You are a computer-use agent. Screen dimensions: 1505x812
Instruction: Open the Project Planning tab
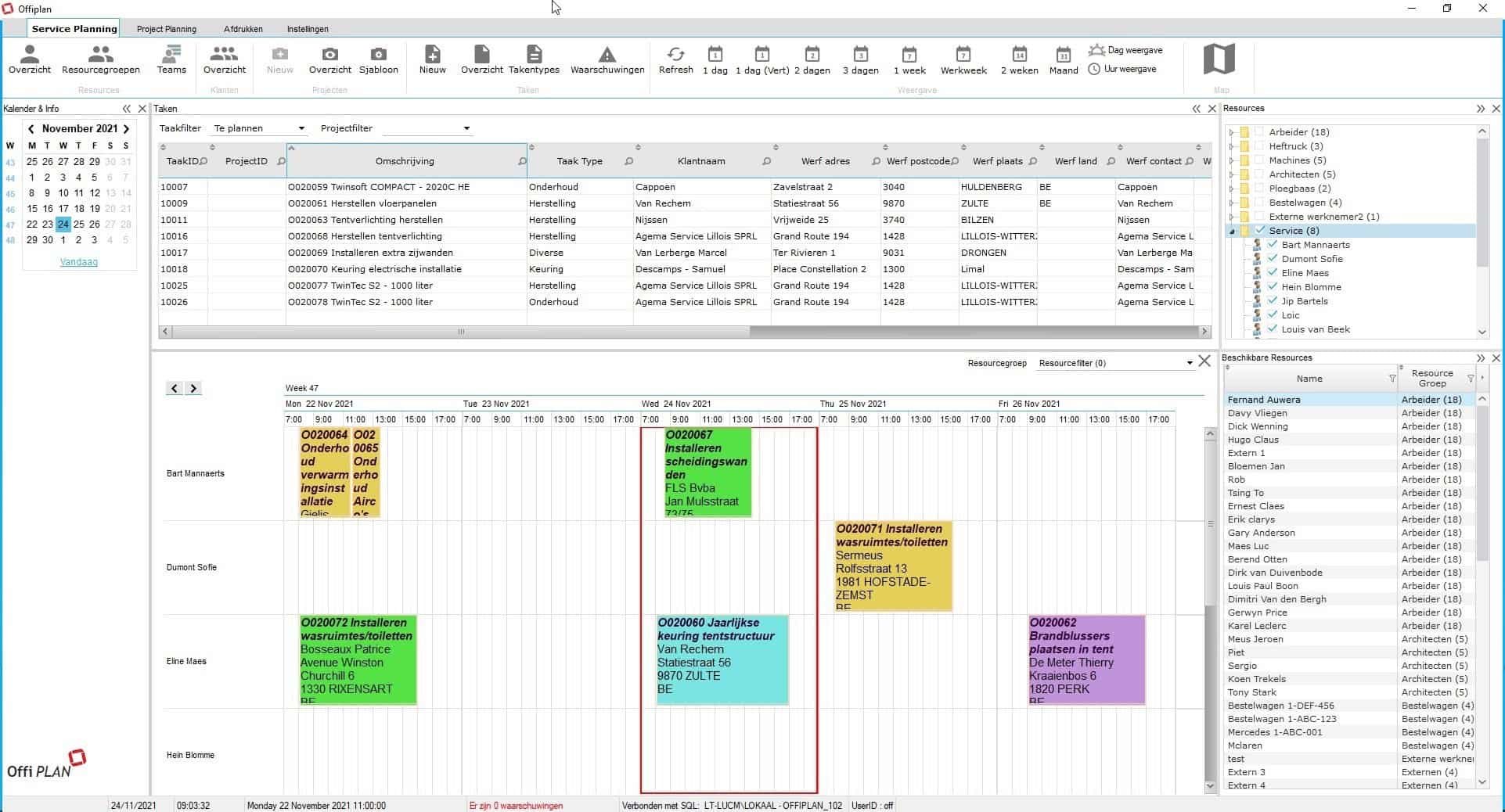(167, 29)
